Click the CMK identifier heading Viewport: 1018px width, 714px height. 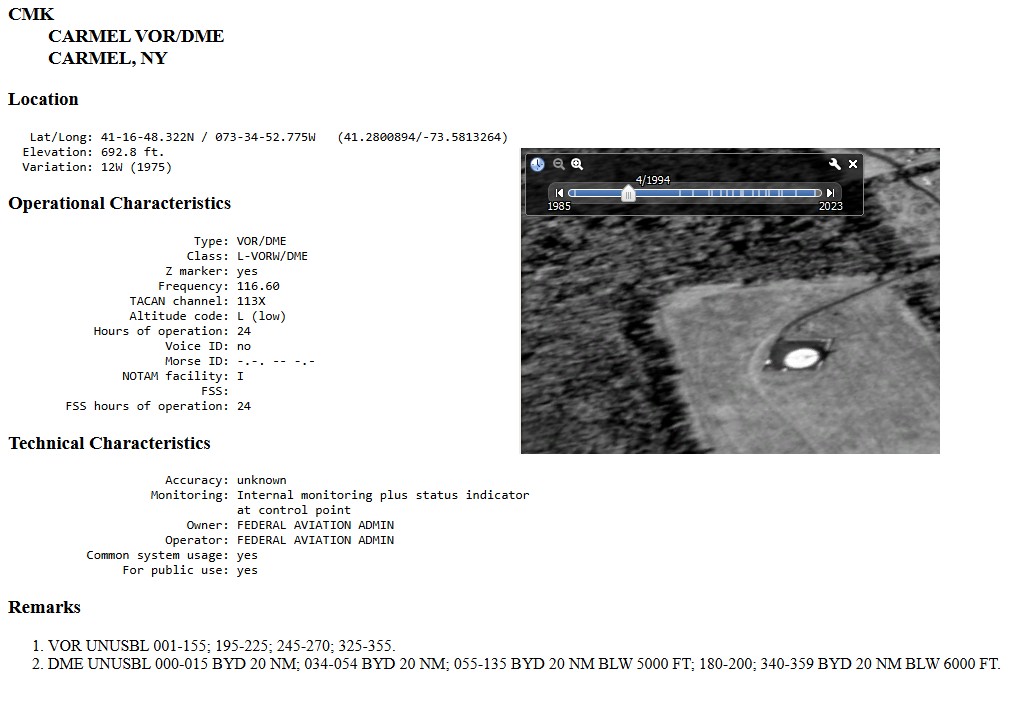[31, 14]
